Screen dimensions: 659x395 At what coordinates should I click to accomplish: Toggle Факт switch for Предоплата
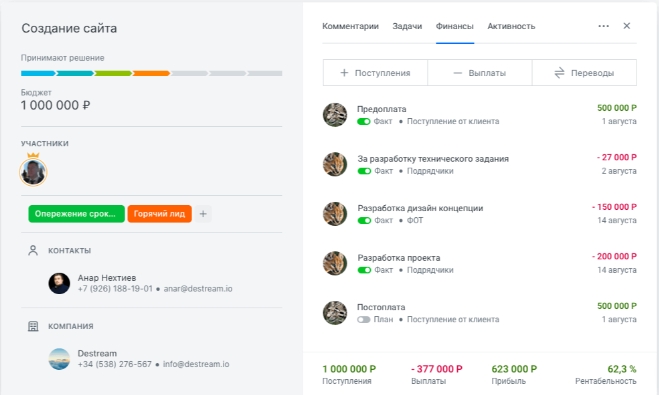[364, 121]
